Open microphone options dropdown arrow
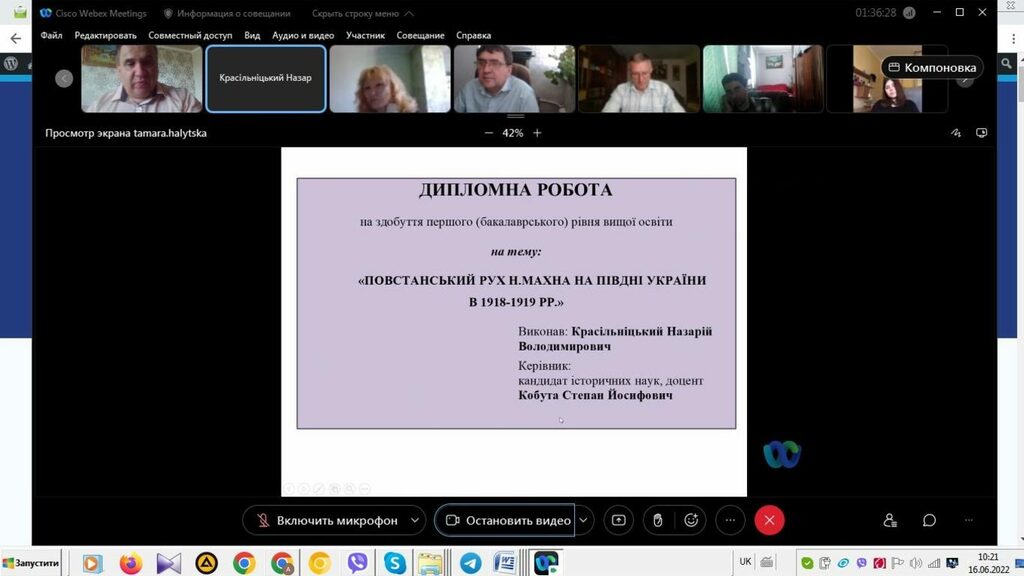 click(414, 520)
